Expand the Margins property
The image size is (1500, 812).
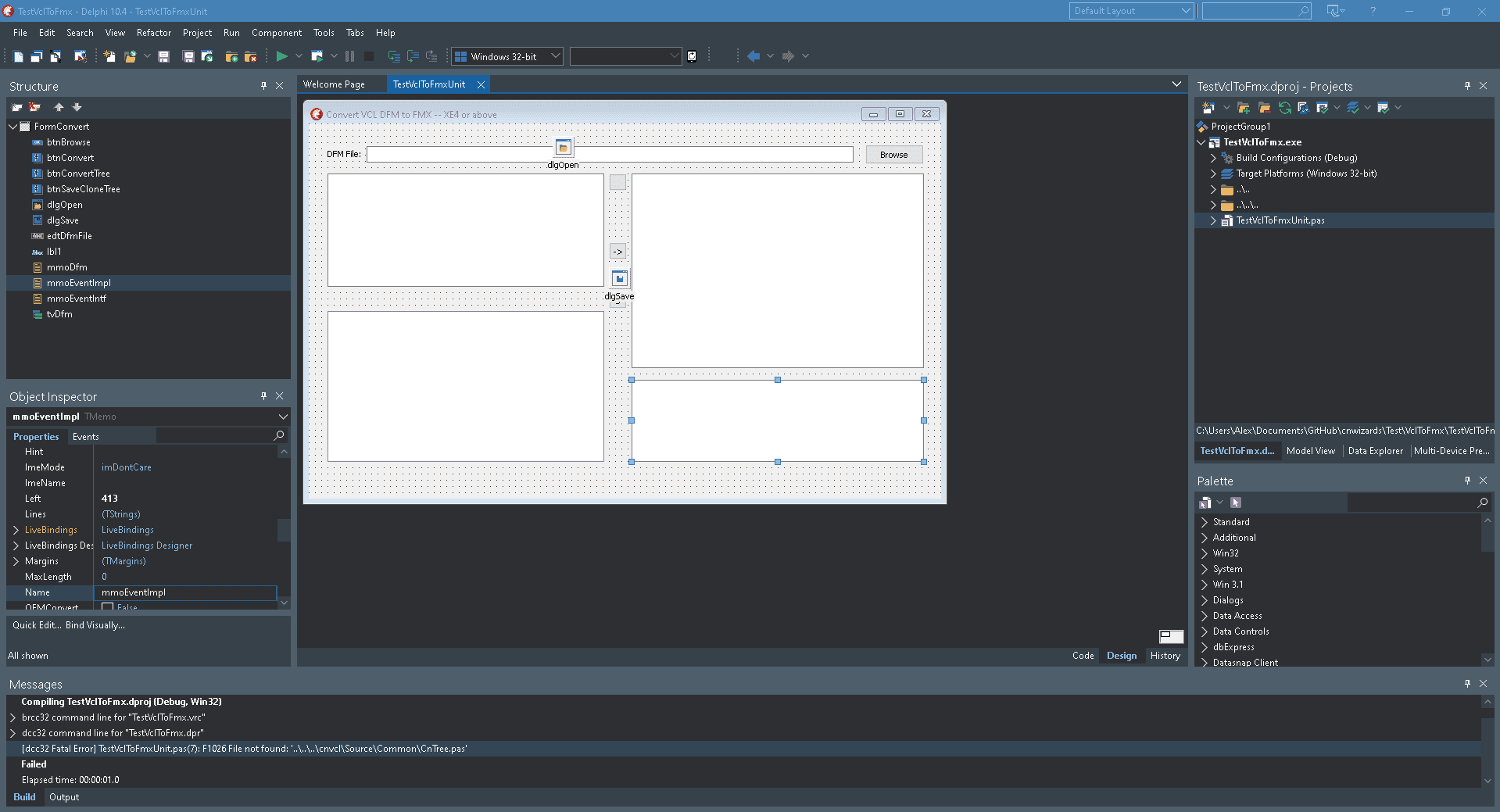click(16, 561)
